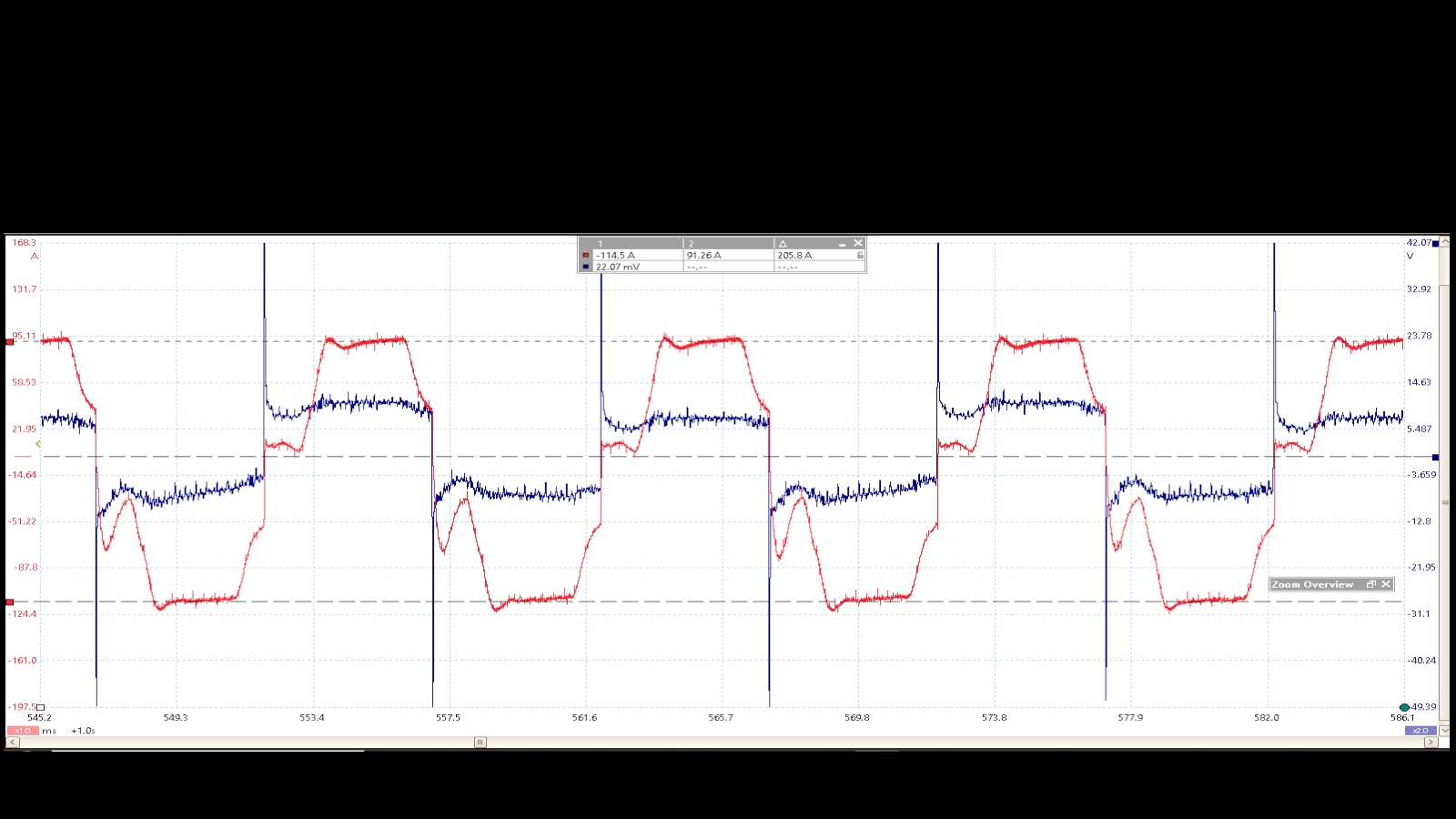
Task: Click the vertical scrollbar up arrow
Action: click(x=1445, y=242)
